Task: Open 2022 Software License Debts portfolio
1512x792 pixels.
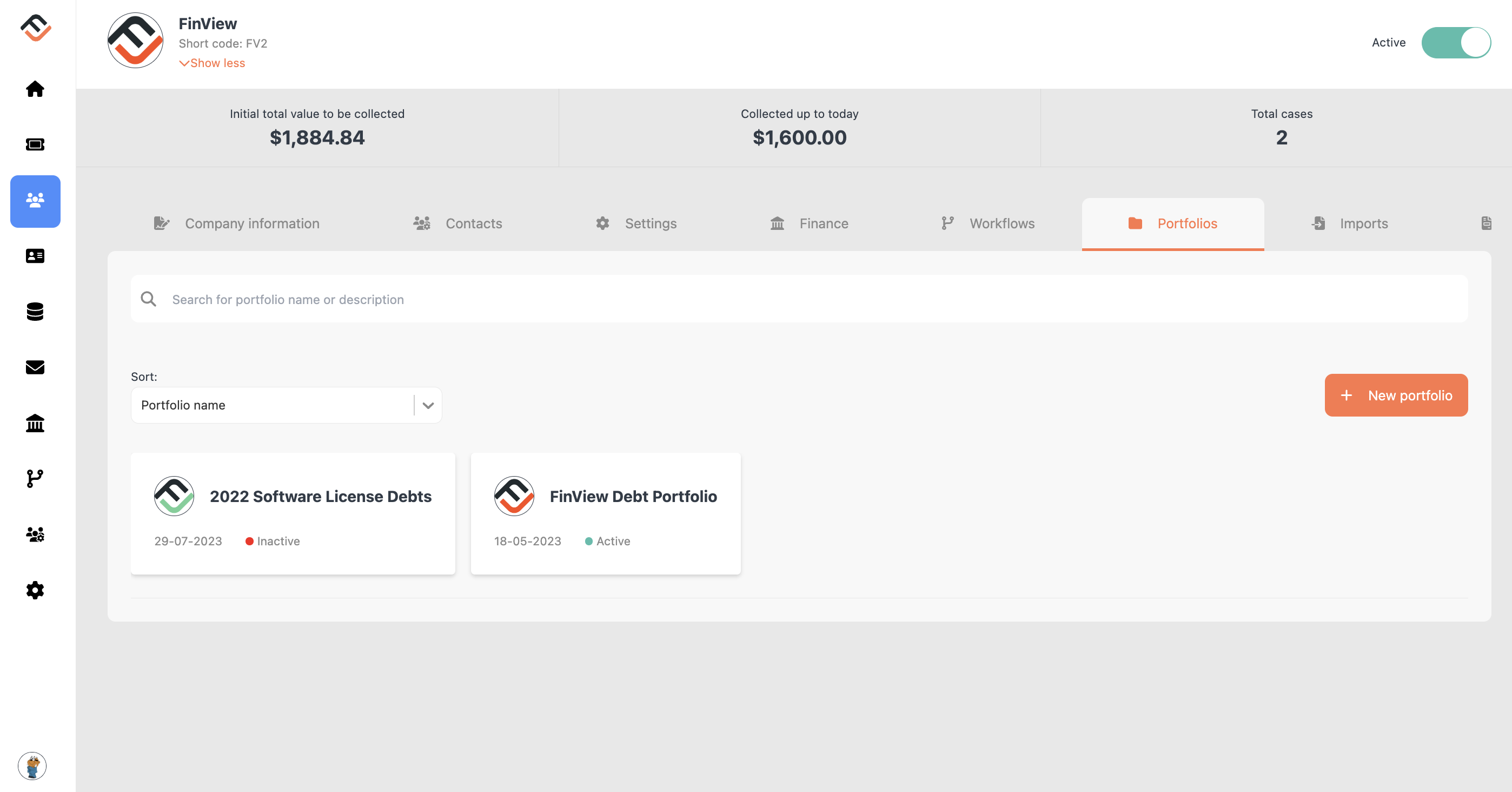Action: pyautogui.click(x=293, y=513)
